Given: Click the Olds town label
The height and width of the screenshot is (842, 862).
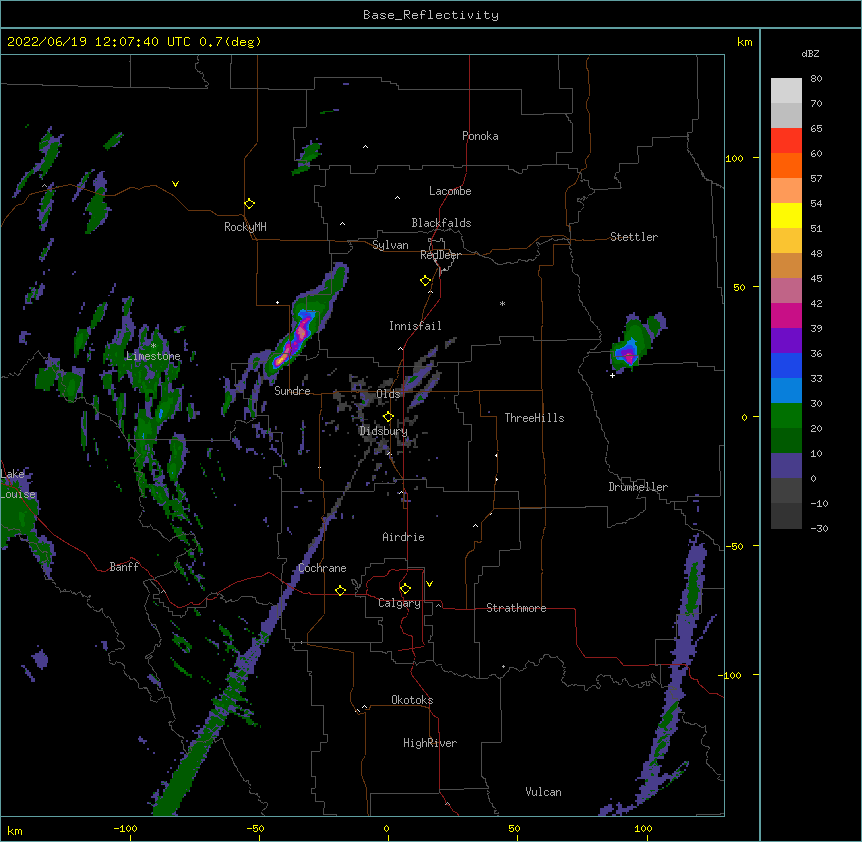Looking at the screenshot, I should click(388, 394).
